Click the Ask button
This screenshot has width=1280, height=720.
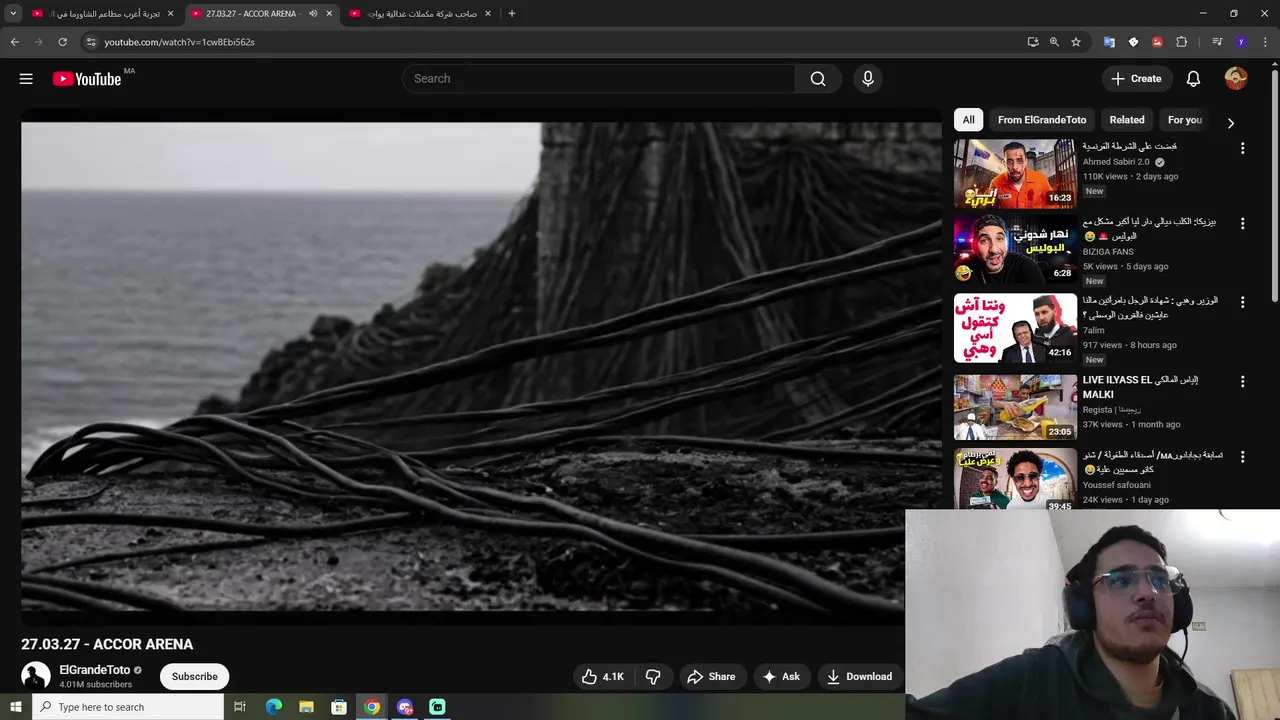781,677
